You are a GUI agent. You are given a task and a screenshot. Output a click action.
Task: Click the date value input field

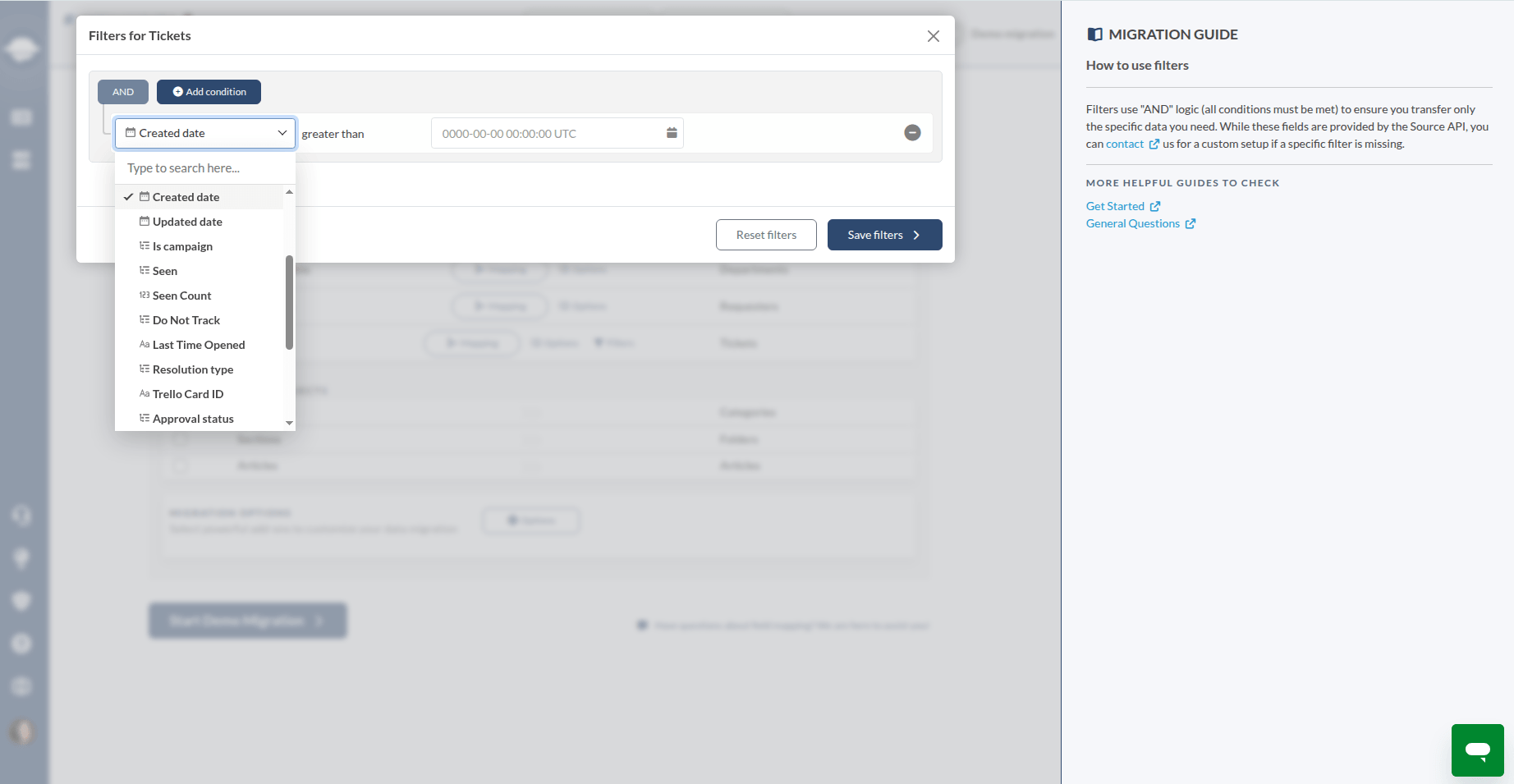tap(557, 133)
